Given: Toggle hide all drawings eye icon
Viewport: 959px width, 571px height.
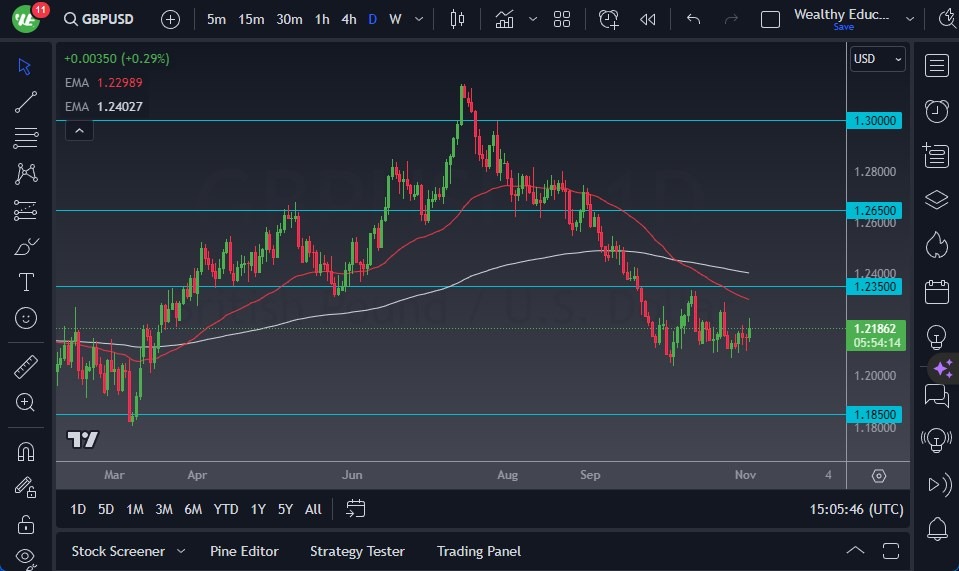Looking at the screenshot, I should [26, 556].
